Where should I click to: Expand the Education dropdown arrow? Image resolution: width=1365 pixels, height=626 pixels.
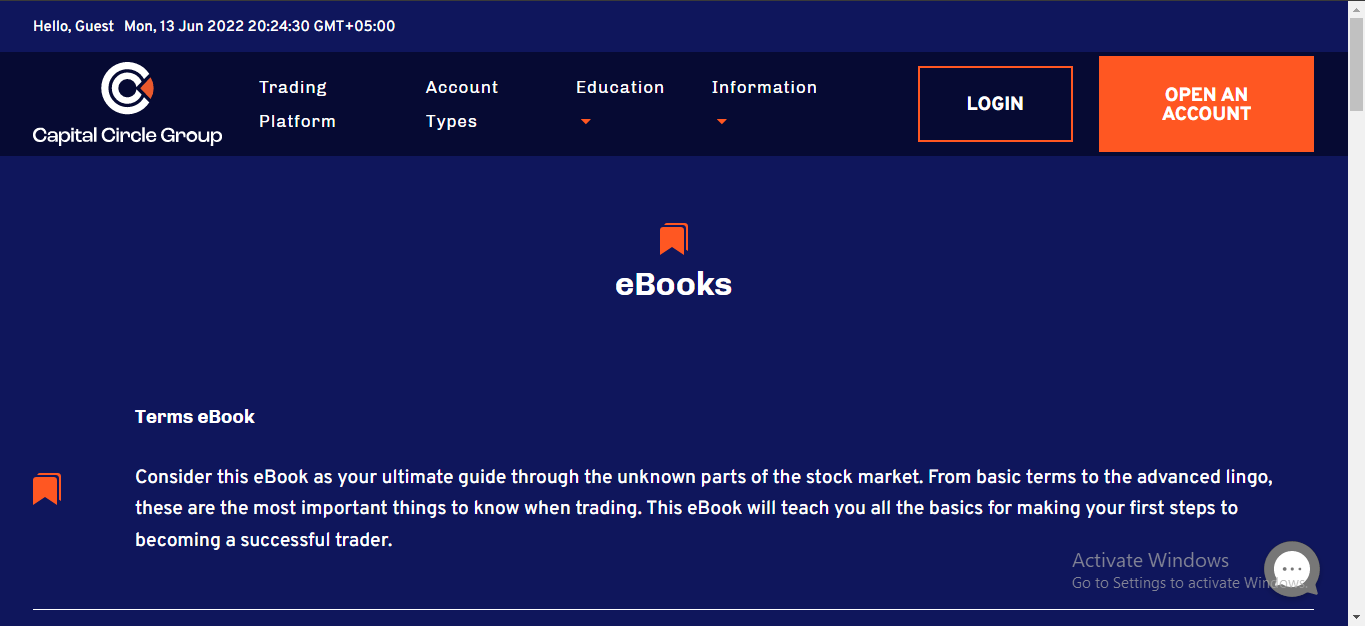click(x=586, y=122)
